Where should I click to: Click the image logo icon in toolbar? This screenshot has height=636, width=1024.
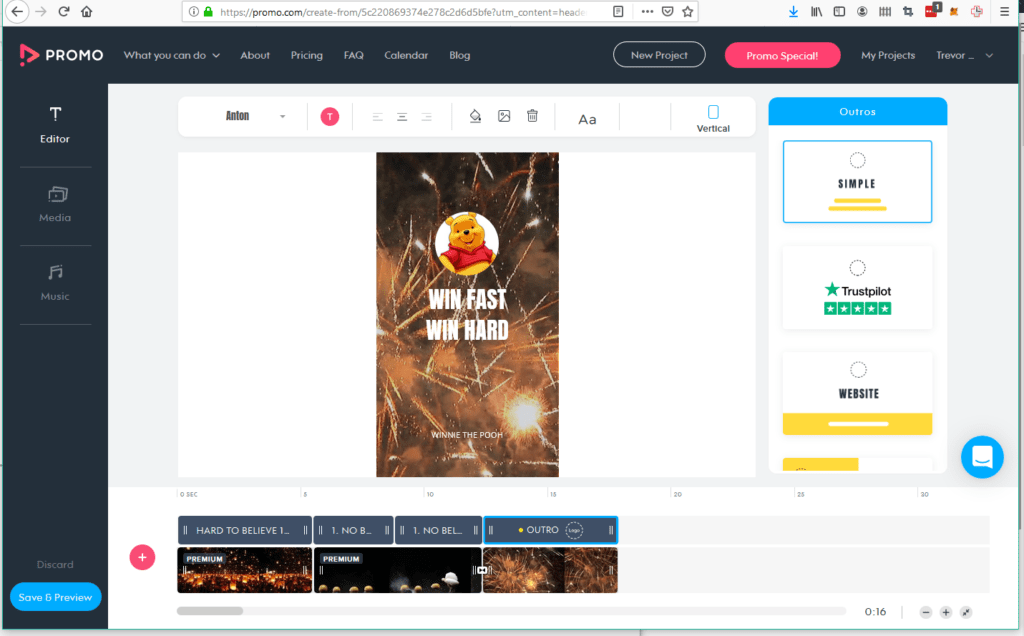coord(504,116)
